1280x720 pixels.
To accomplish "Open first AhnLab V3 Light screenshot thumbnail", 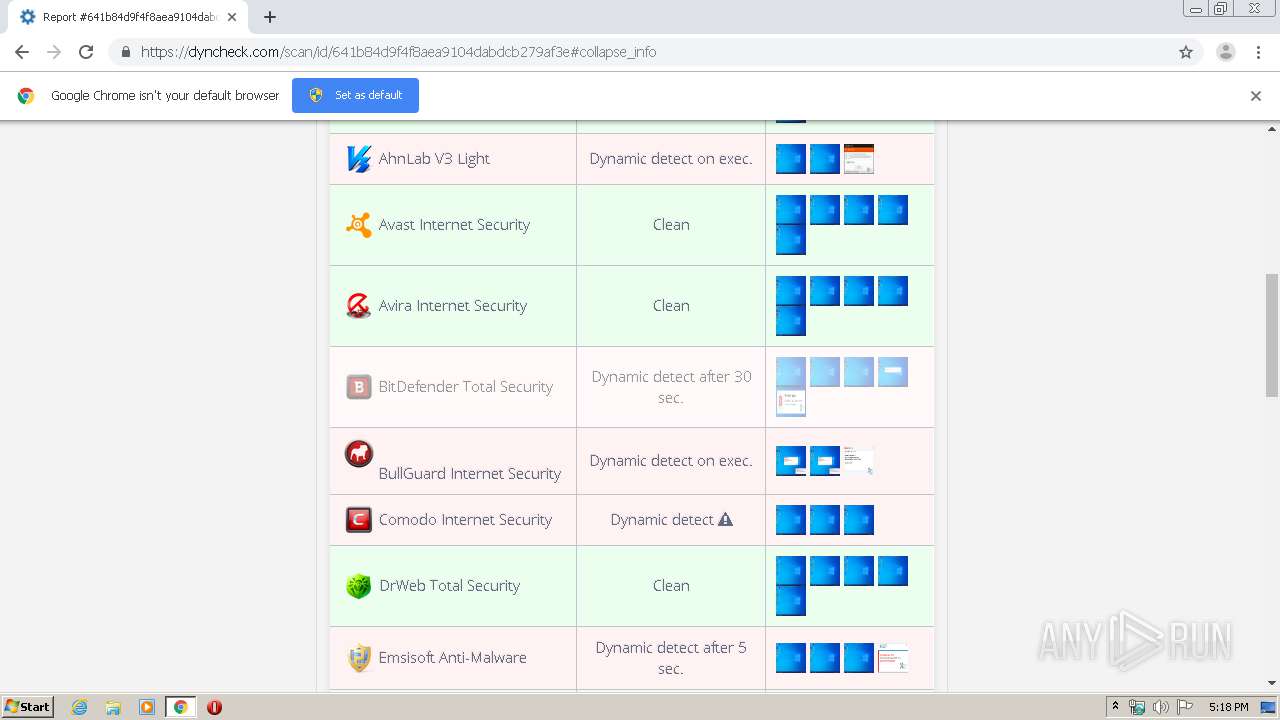I will (791, 159).
